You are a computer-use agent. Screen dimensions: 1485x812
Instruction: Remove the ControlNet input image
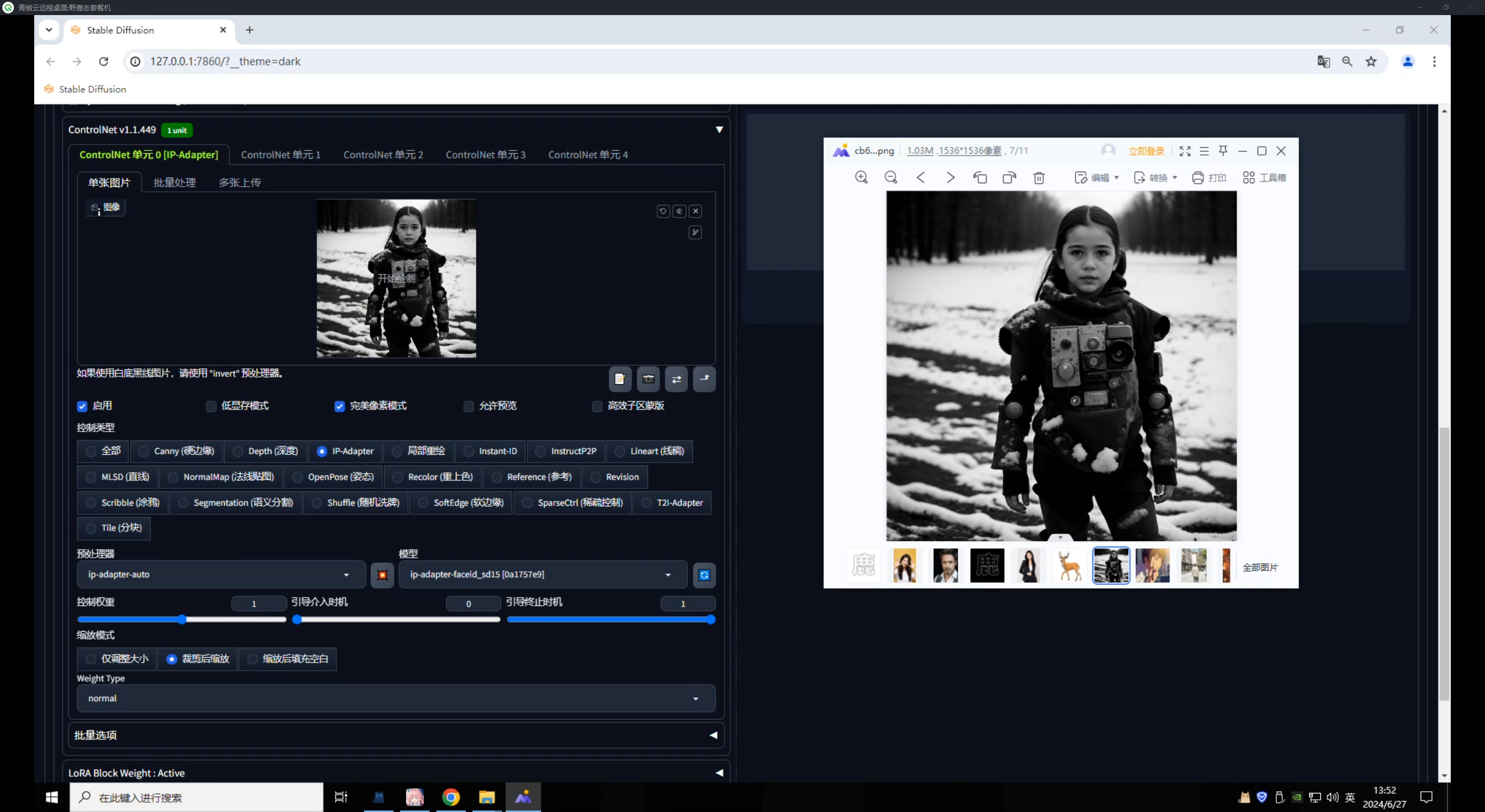click(696, 211)
